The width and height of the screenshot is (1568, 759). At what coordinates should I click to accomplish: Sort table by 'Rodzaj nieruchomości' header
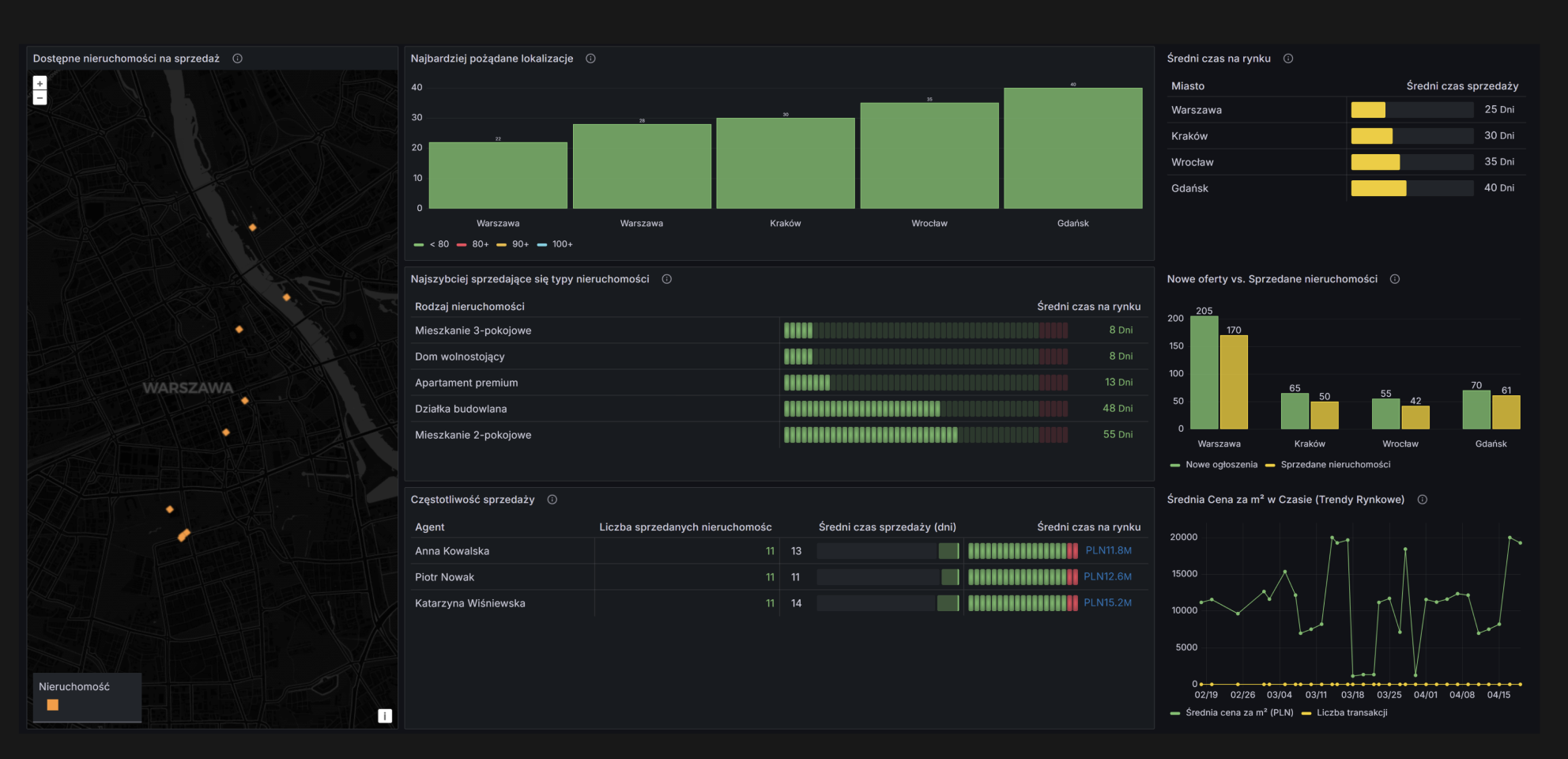coord(469,307)
